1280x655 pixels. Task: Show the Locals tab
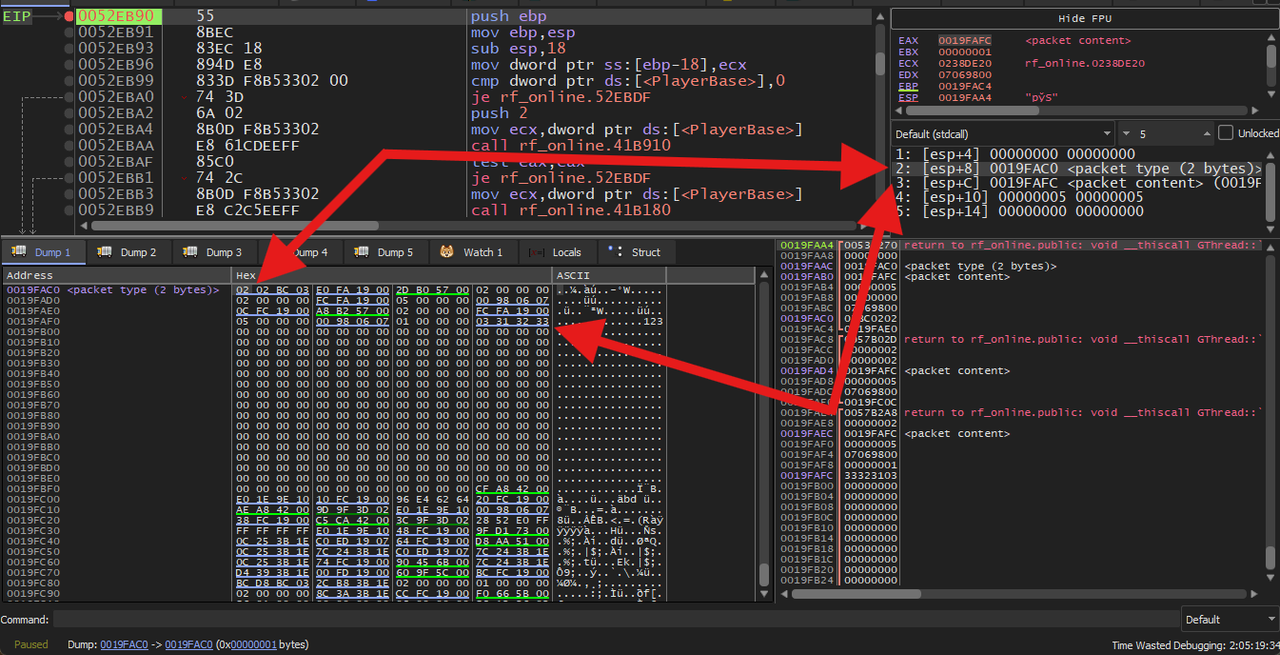pos(556,252)
